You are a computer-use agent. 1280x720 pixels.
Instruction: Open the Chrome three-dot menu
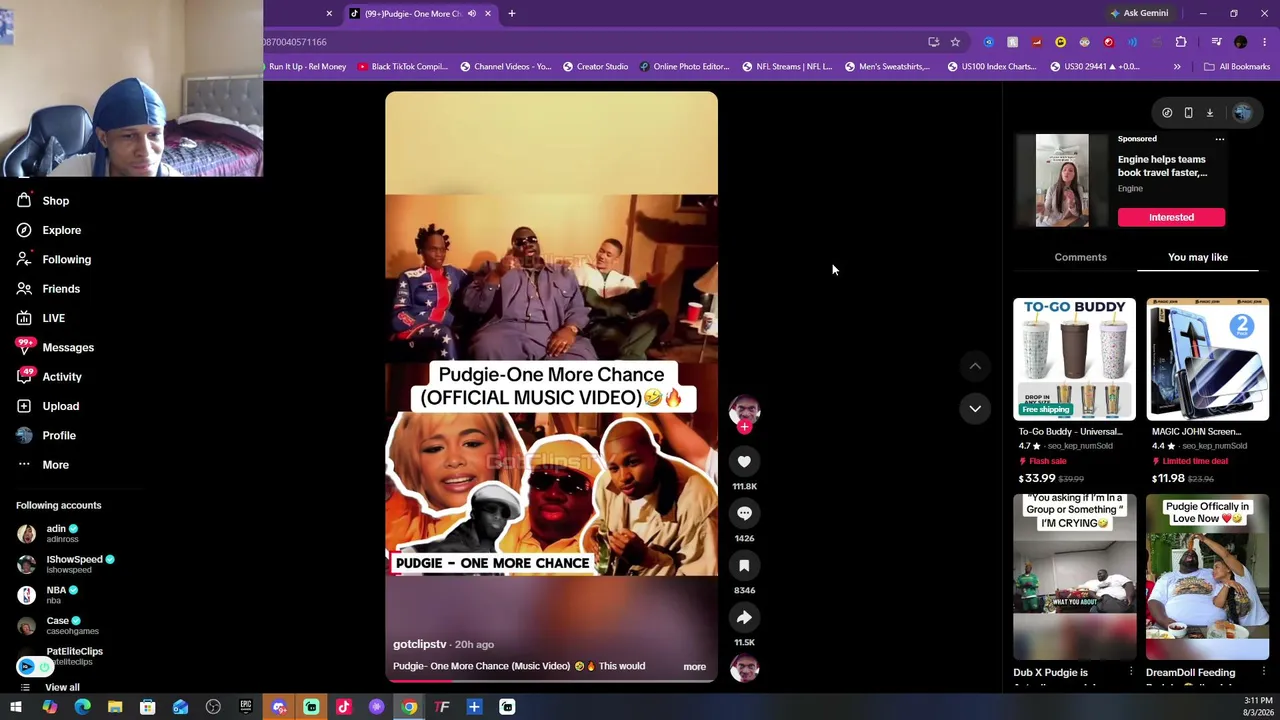[x=1264, y=42]
